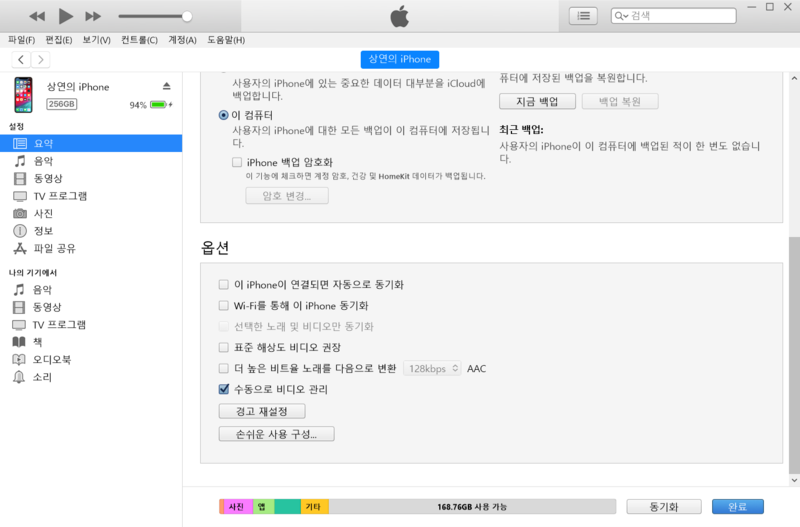The width and height of the screenshot is (800, 527).
Task: Click the 동기화 button
Action: pos(664,507)
